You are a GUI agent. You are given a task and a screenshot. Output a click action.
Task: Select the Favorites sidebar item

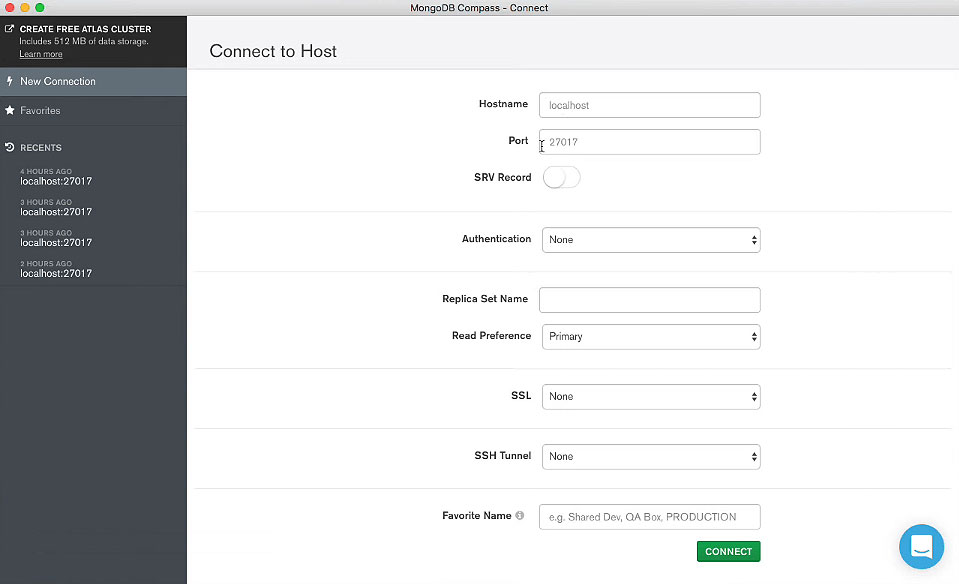[40, 110]
